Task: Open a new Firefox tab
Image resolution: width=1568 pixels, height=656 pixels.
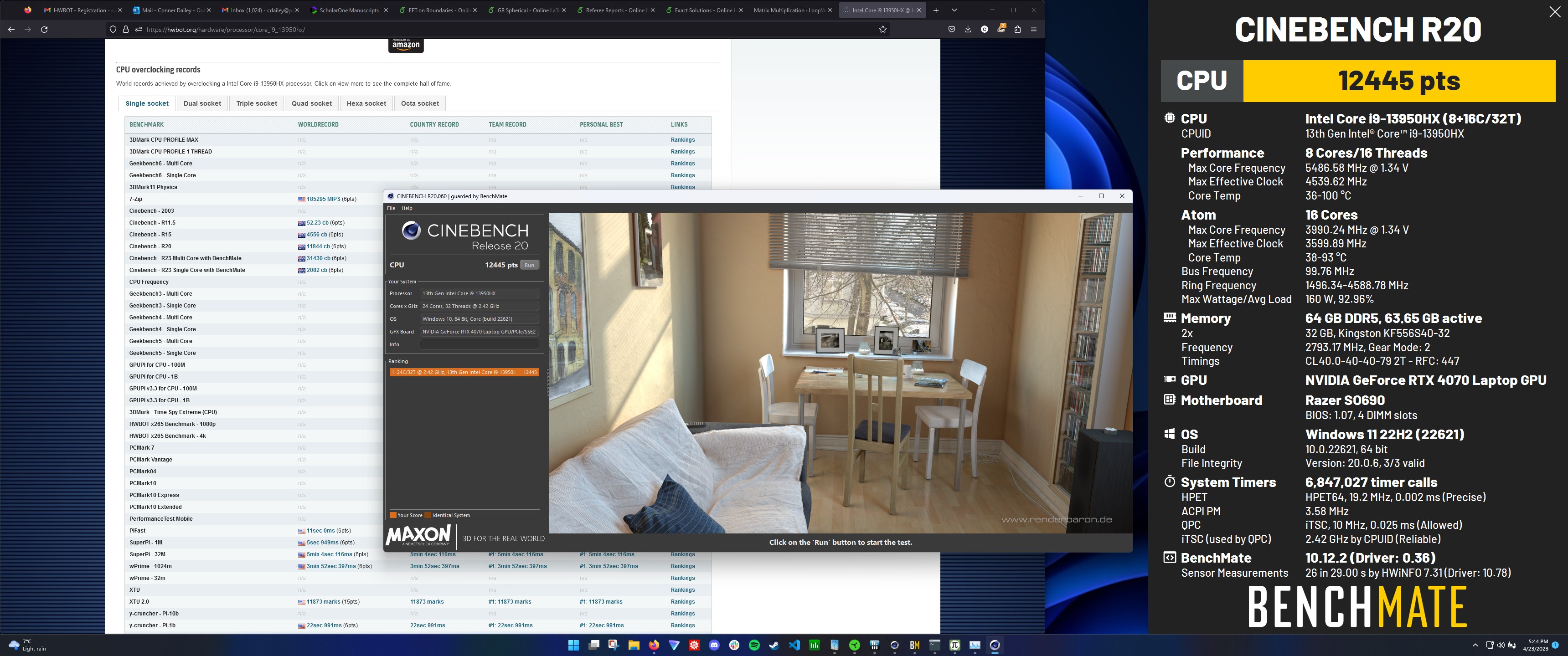Action: pos(936,10)
